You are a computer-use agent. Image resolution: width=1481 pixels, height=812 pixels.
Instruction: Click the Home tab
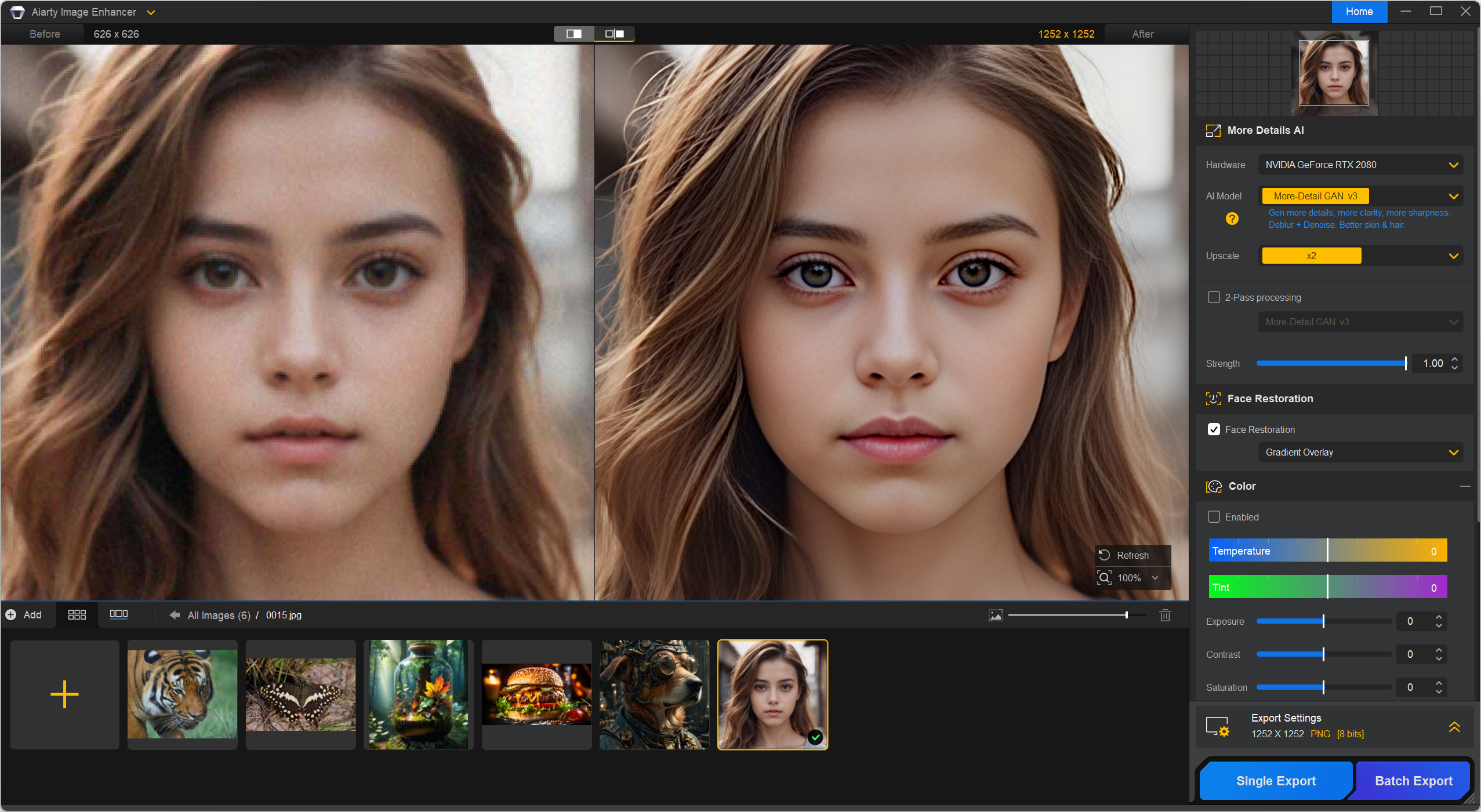click(1359, 12)
